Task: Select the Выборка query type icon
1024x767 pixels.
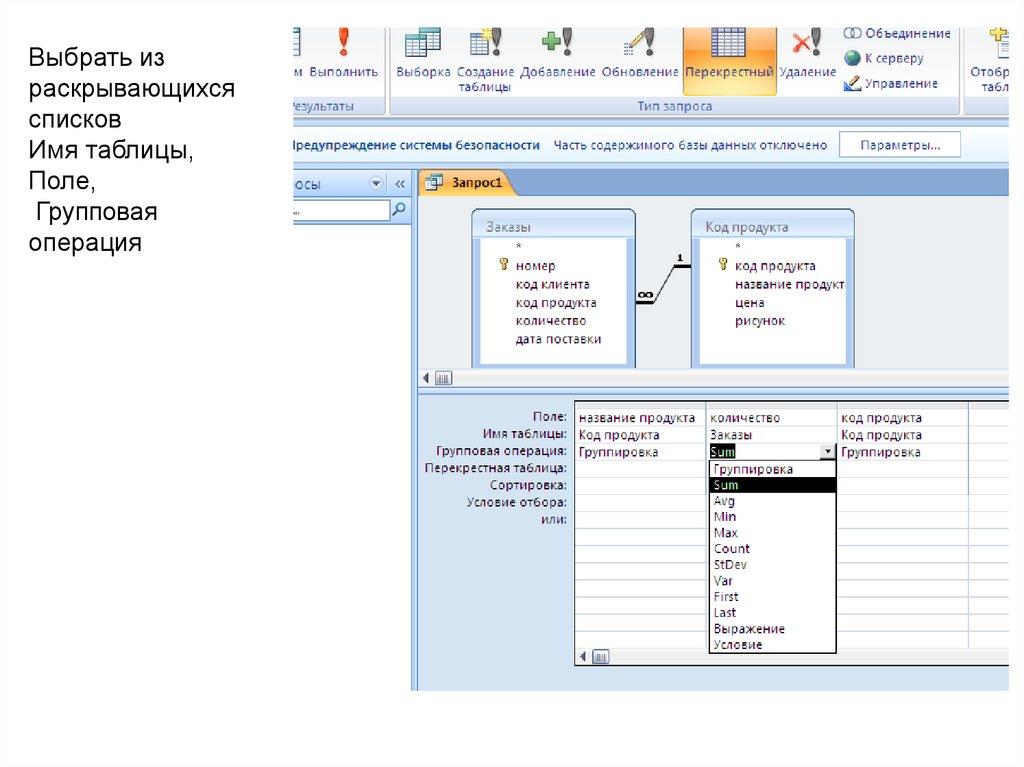Action: (422, 45)
